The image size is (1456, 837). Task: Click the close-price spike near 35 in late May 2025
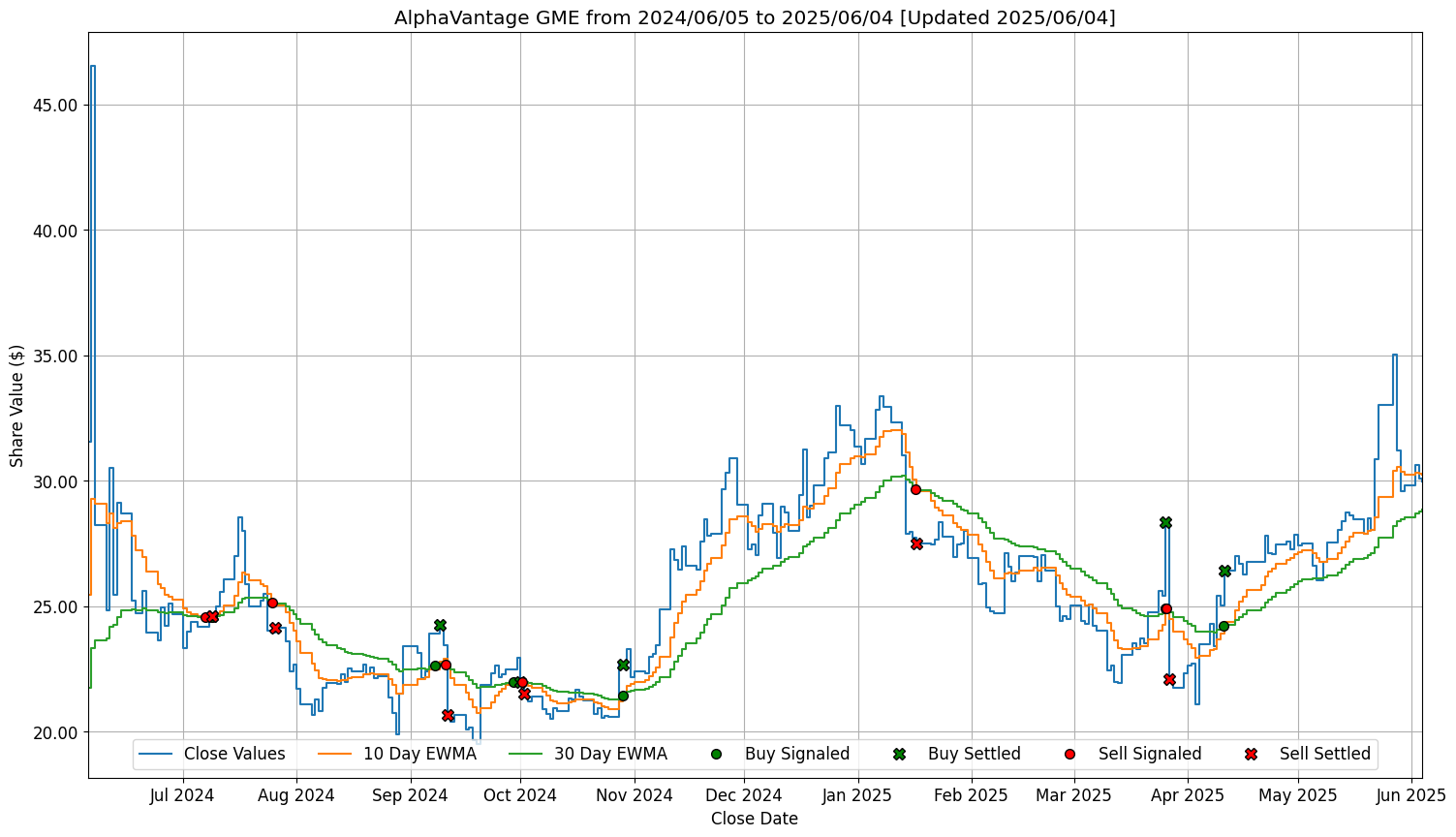click(1395, 356)
